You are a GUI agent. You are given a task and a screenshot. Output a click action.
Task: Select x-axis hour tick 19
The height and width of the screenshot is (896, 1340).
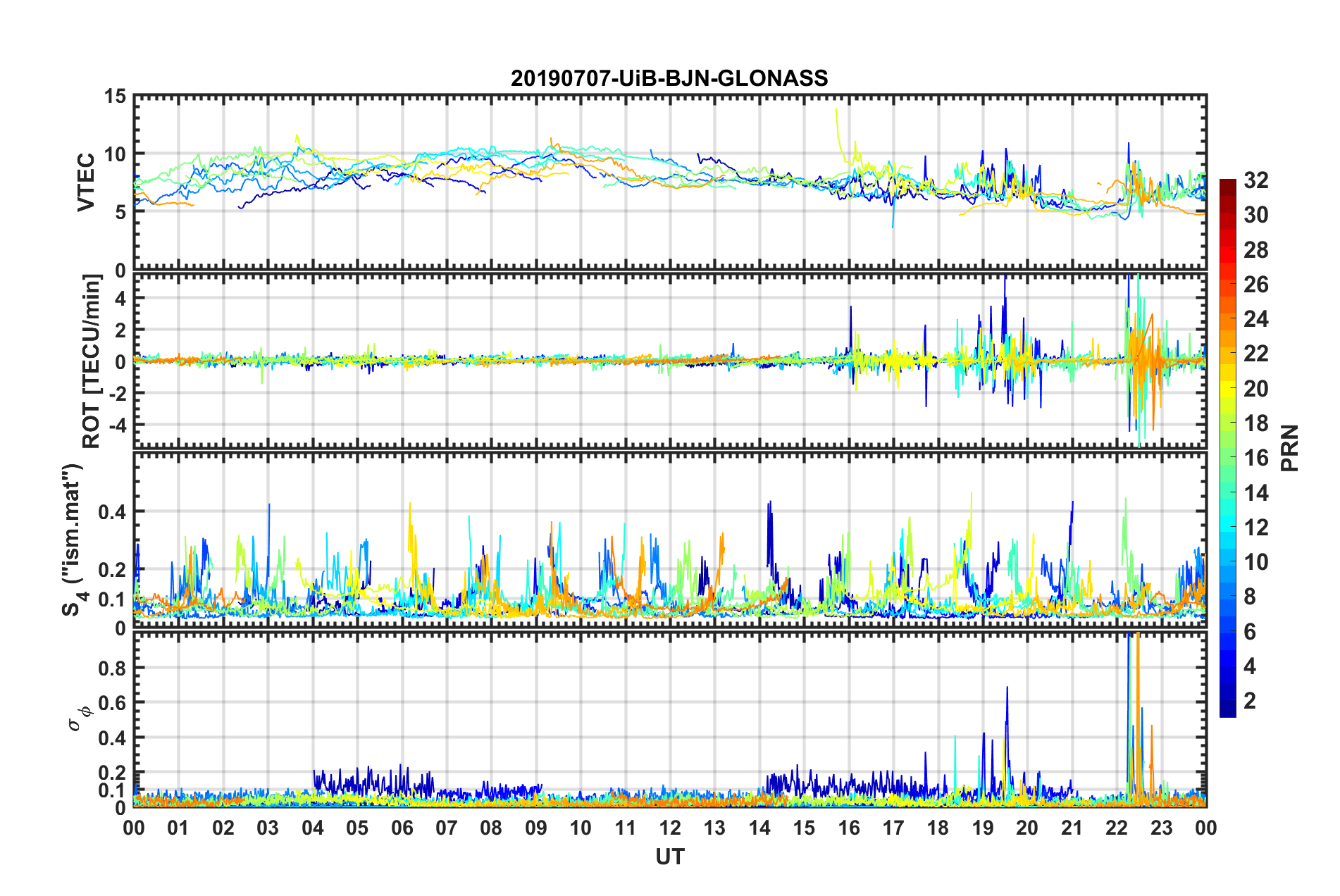[x=983, y=828]
